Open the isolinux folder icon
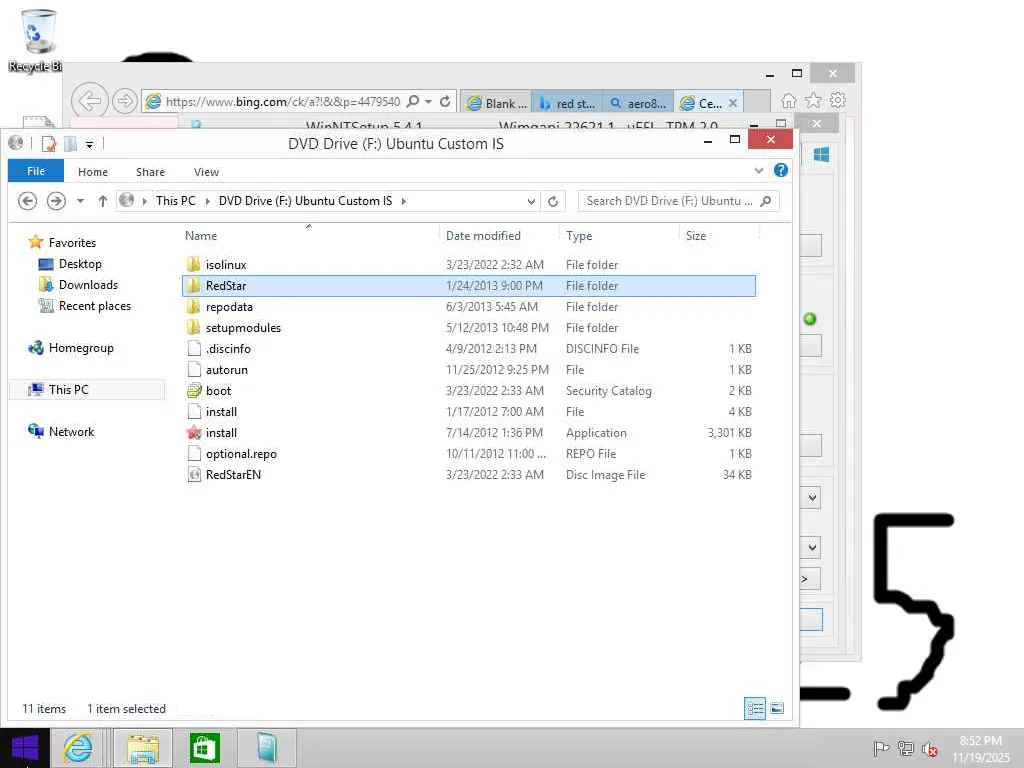Image resolution: width=1024 pixels, height=768 pixels. [193, 264]
